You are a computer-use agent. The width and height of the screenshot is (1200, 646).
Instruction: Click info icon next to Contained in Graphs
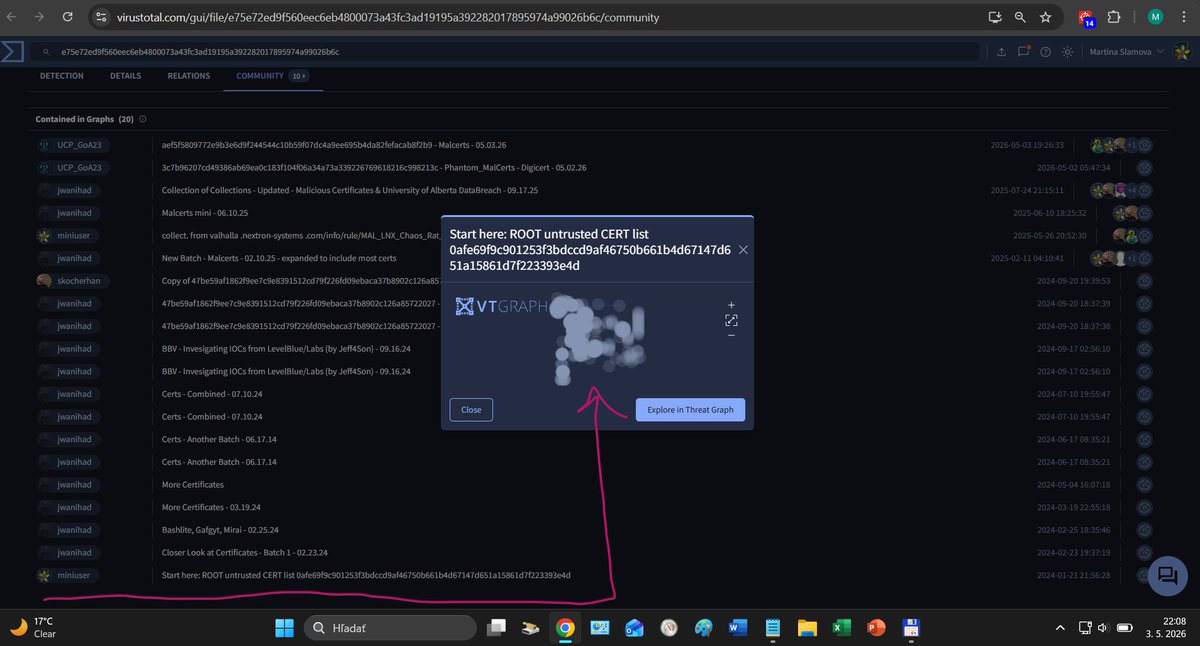coord(143,119)
